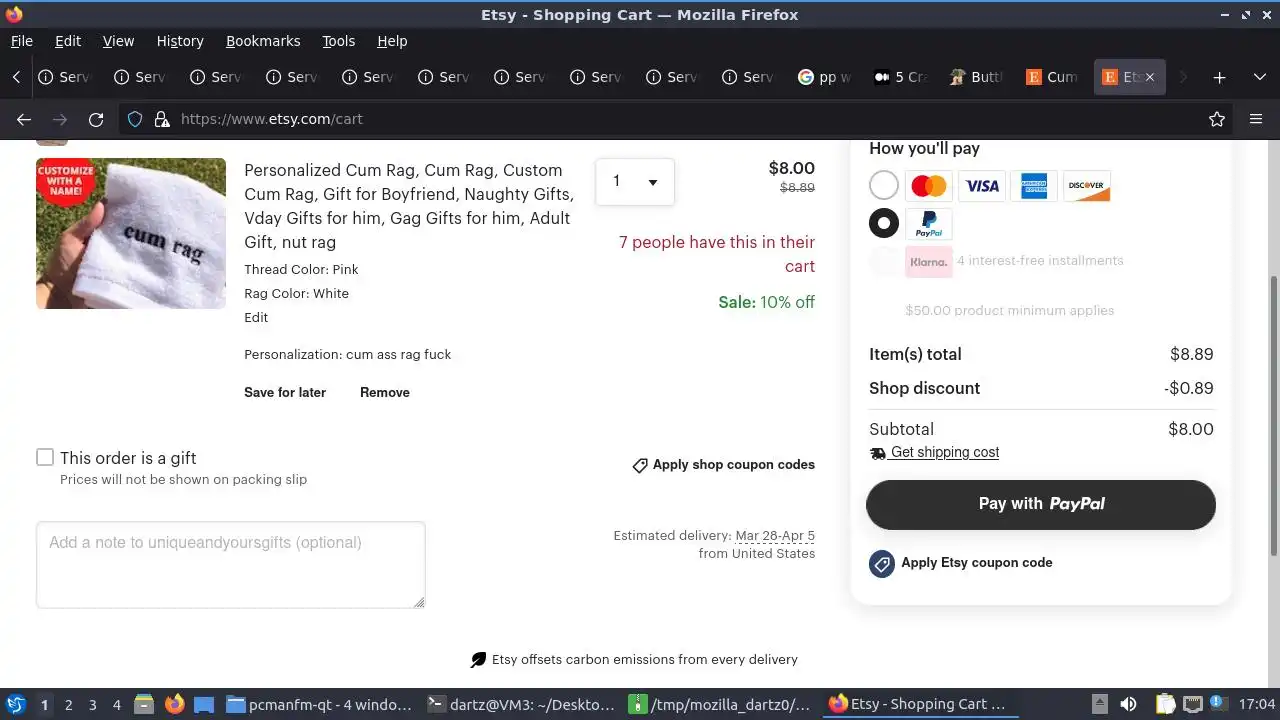Open file manager from taskbar quick launcher
The width and height of the screenshot is (1280, 720).
tap(143, 705)
